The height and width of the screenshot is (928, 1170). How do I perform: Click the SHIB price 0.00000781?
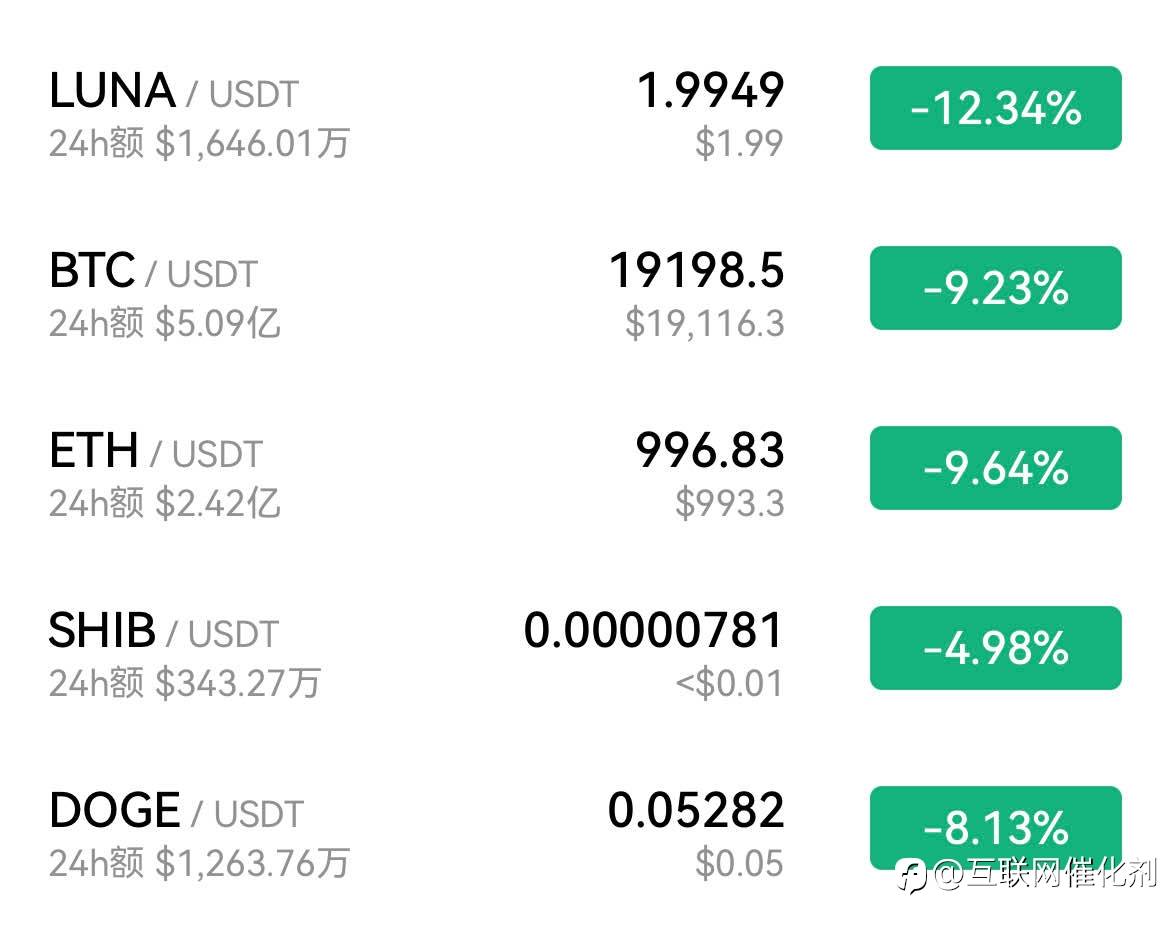(x=654, y=631)
